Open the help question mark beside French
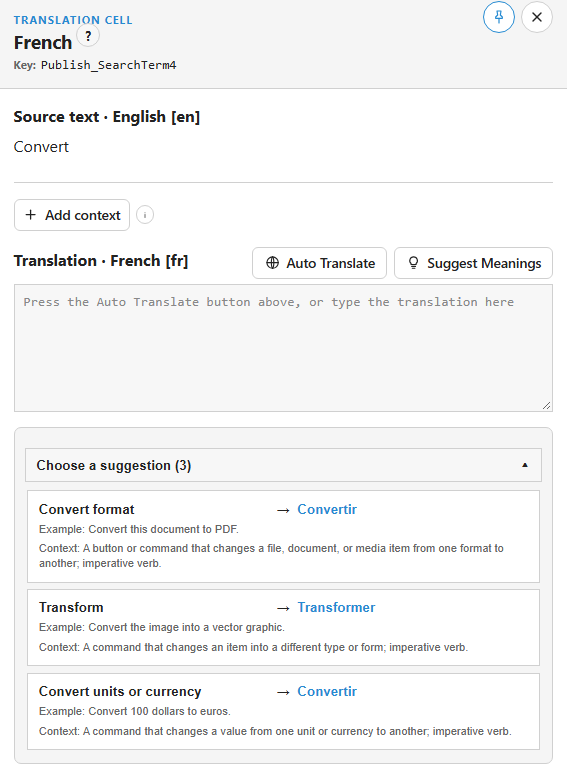 click(88, 36)
